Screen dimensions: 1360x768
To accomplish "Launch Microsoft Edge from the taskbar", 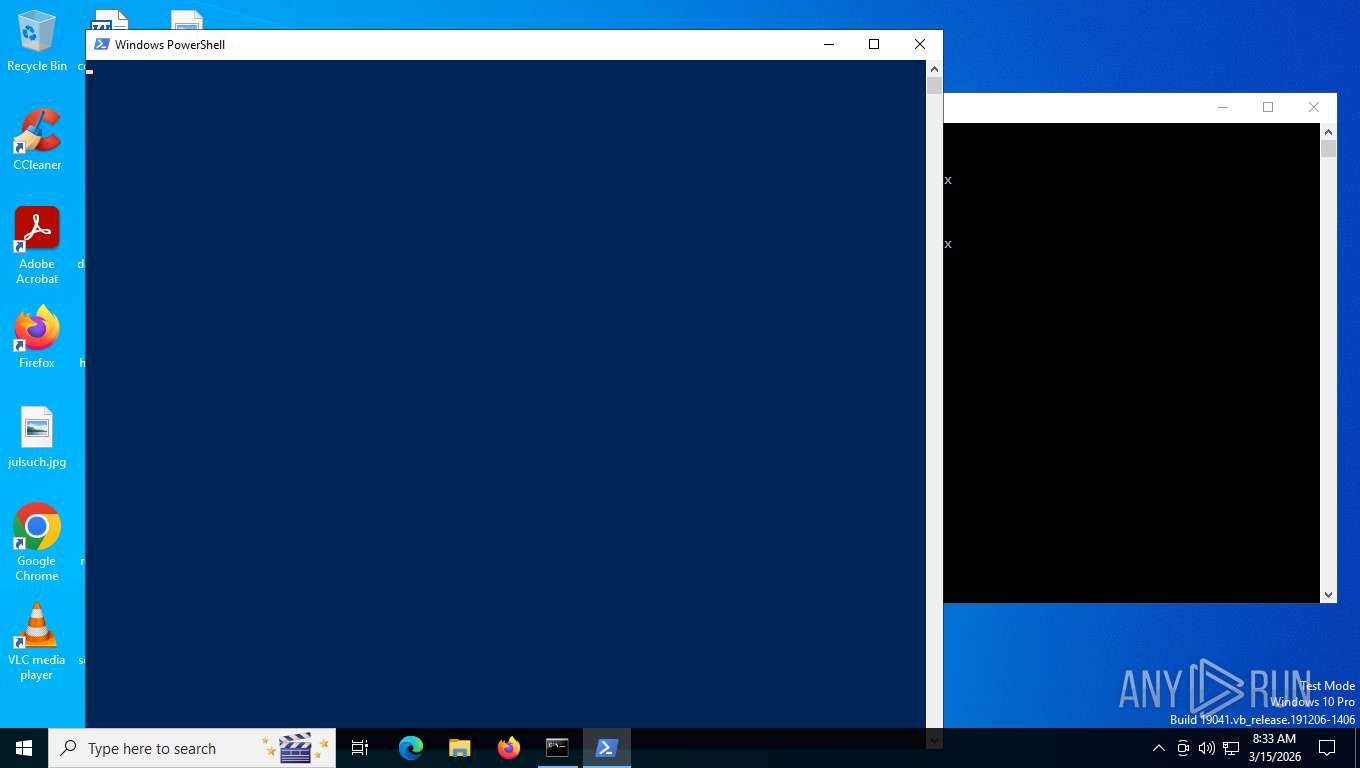I will pos(411,748).
